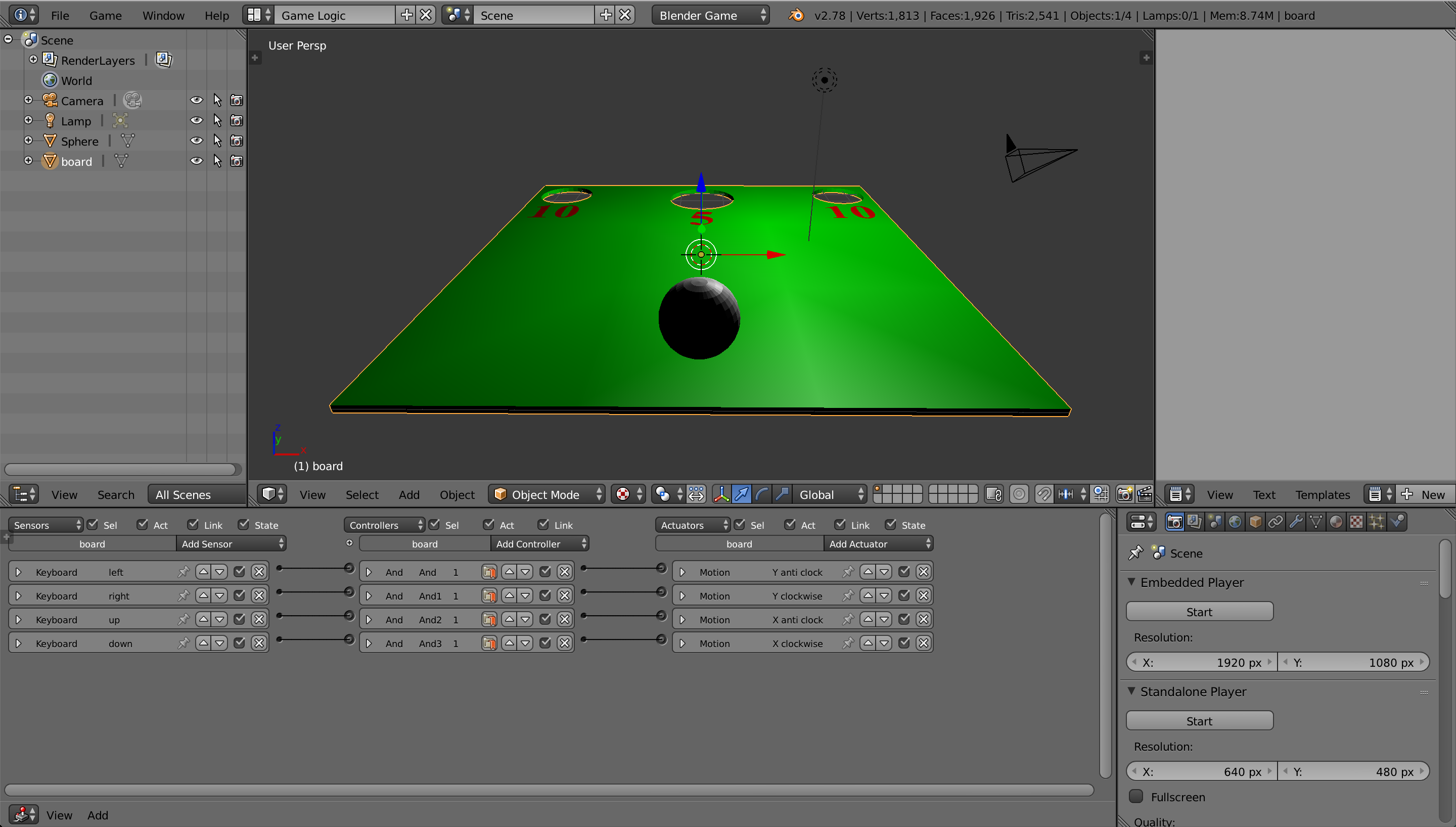Click the Blender logo in header

point(796,15)
